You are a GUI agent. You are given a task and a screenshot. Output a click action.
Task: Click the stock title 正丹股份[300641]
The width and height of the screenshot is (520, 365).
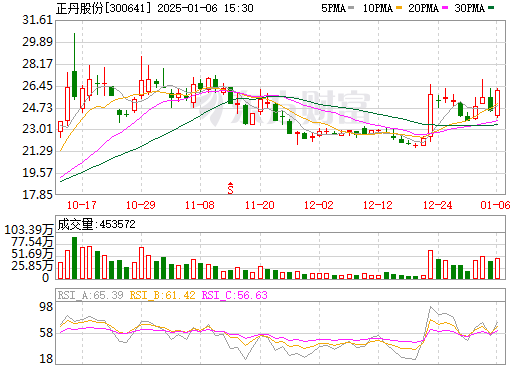coord(104,8)
